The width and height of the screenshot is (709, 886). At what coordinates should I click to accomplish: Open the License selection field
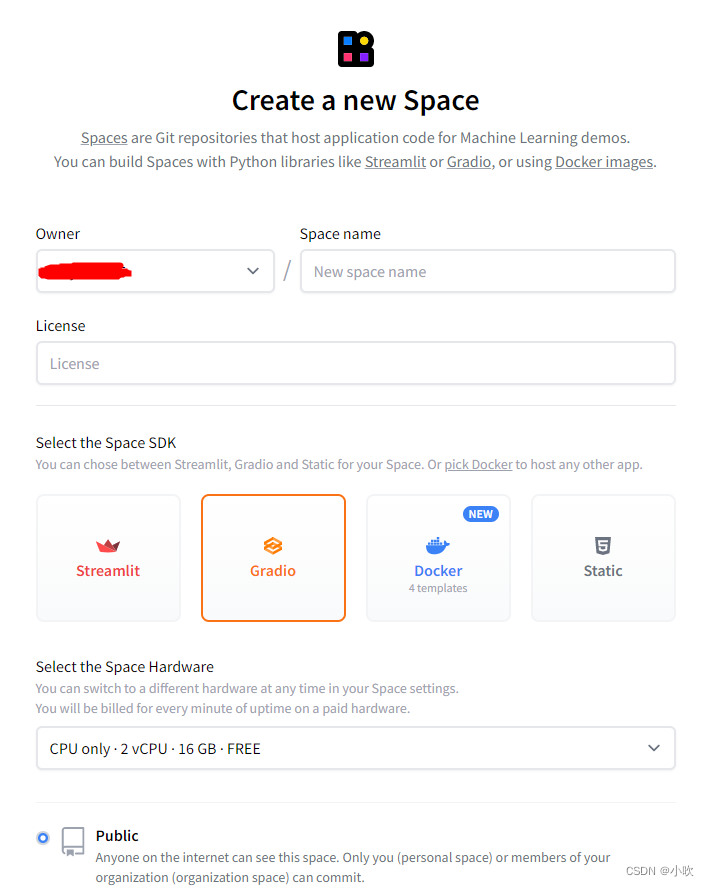point(356,363)
